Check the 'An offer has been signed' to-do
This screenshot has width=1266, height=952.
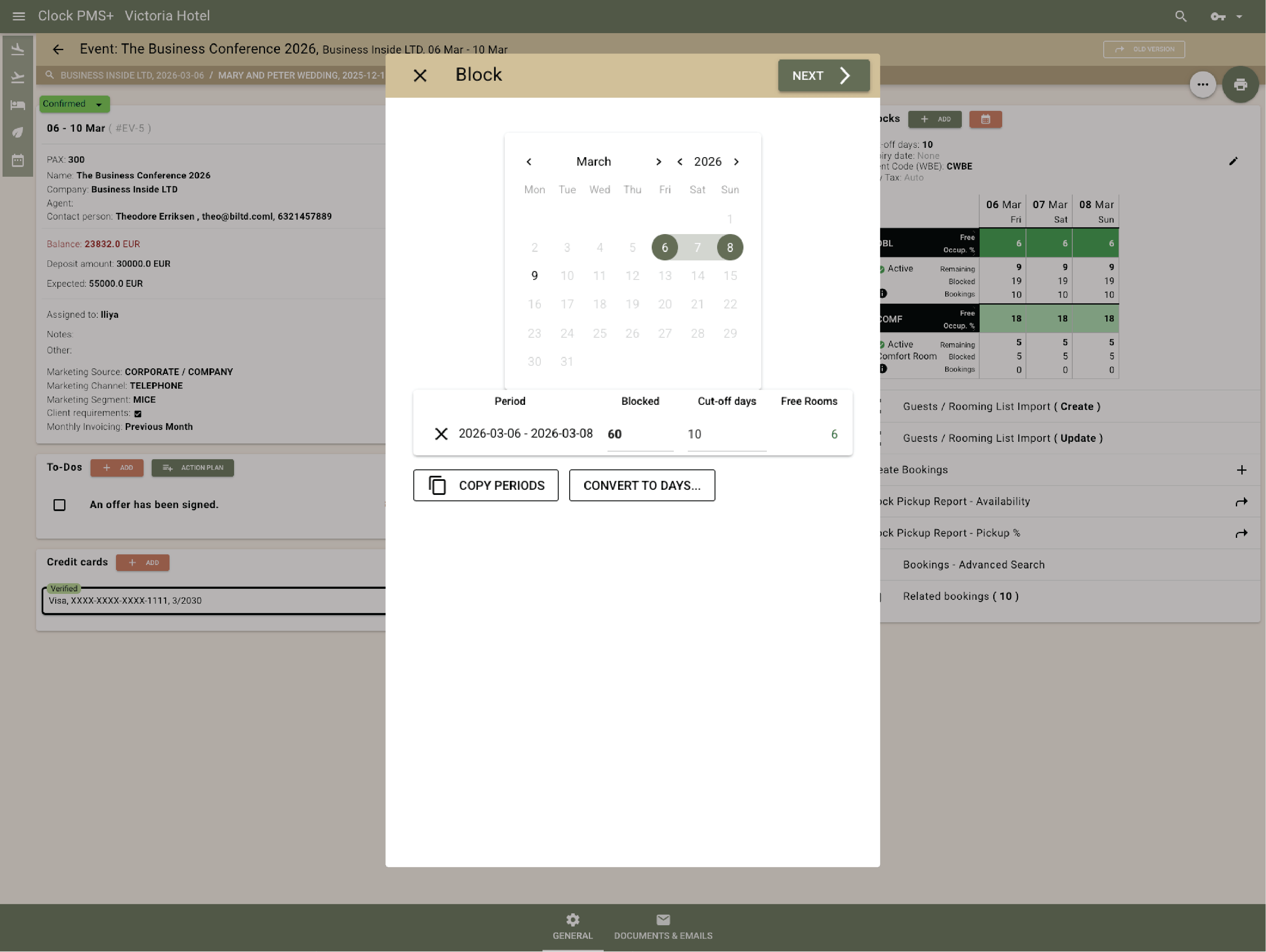59,505
